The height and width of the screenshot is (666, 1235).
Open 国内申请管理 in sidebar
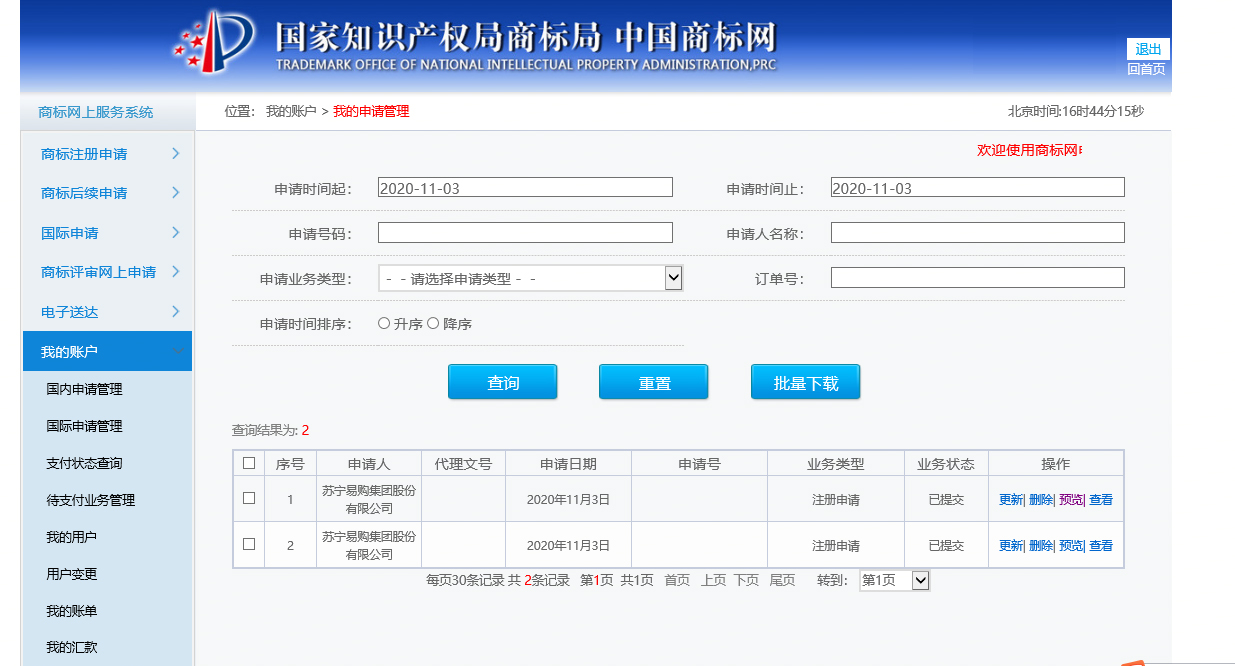[84, 389]
